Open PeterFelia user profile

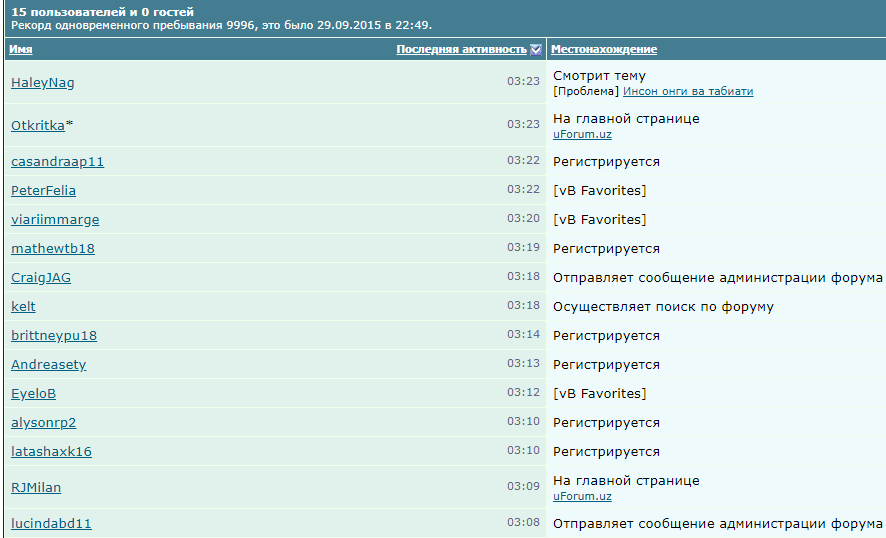pos(43,190)
